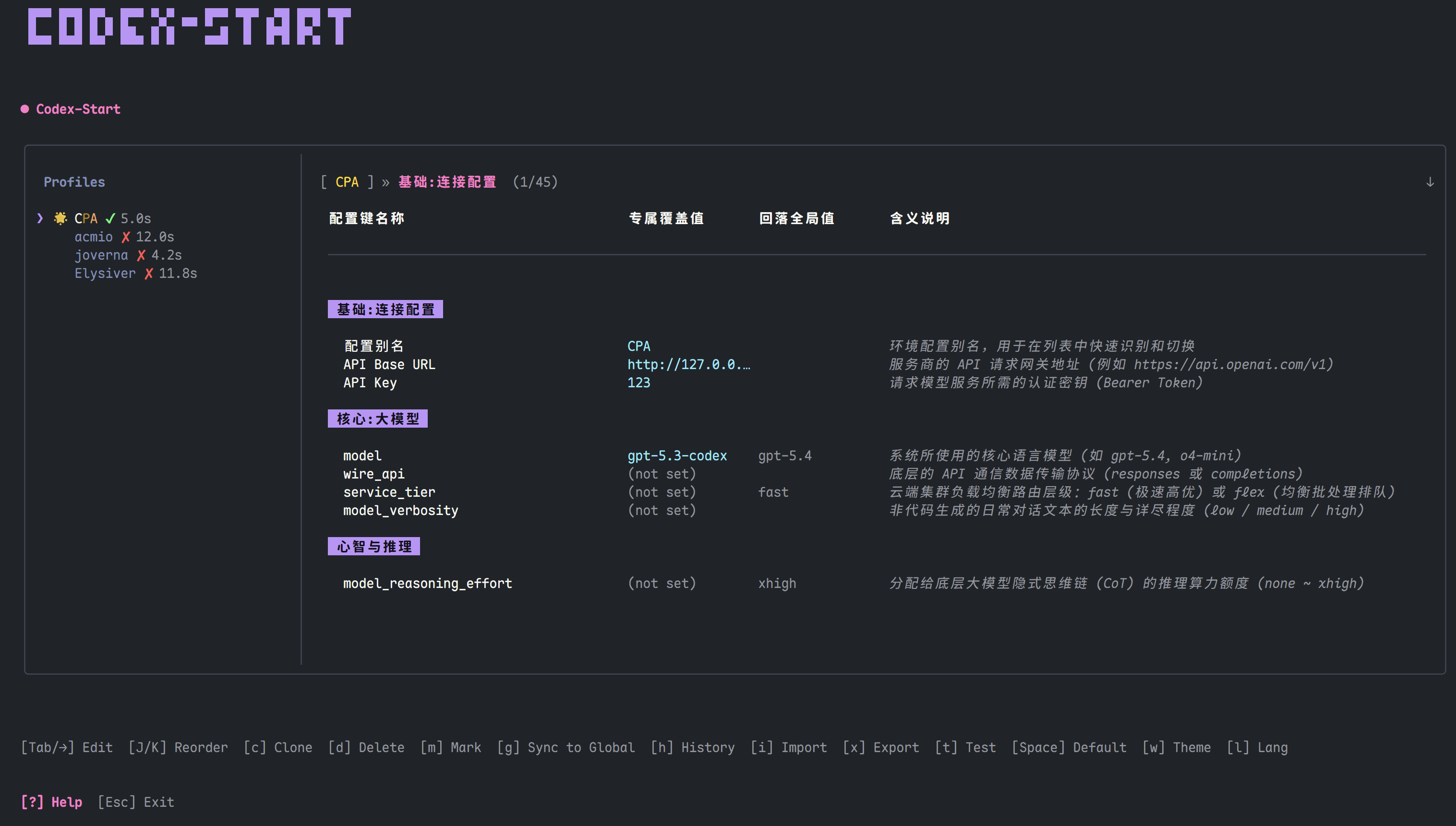Click the sun default marker beside CPA
1456x826 pixels.
60,218
